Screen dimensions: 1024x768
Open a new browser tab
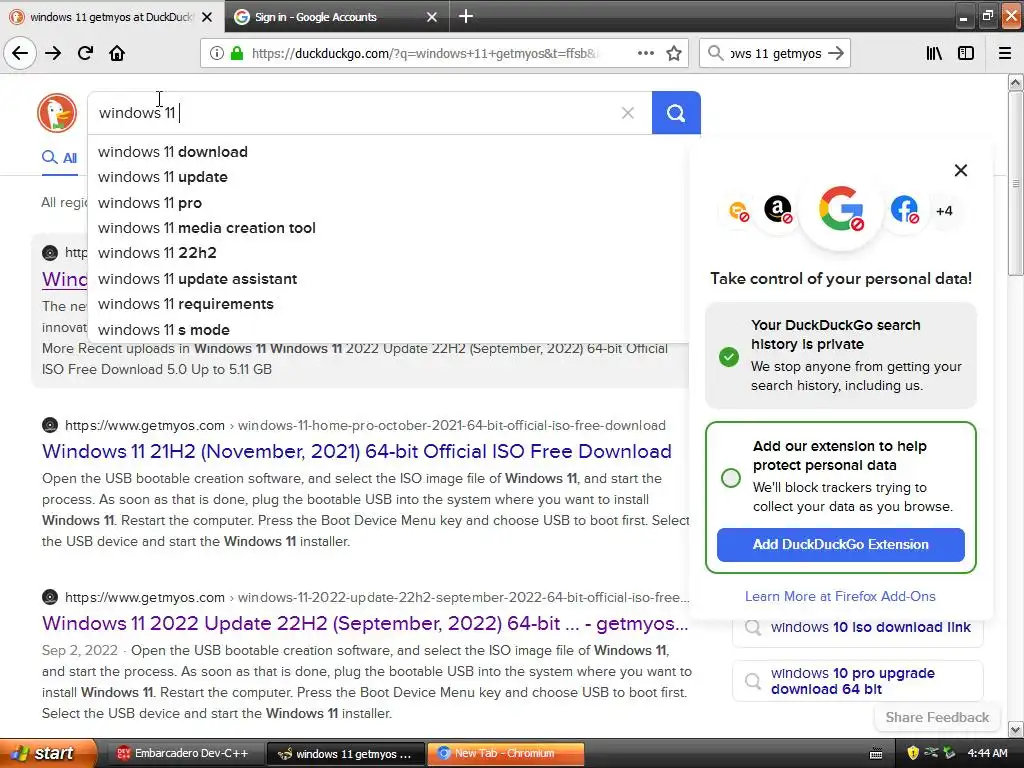[466, 16]
